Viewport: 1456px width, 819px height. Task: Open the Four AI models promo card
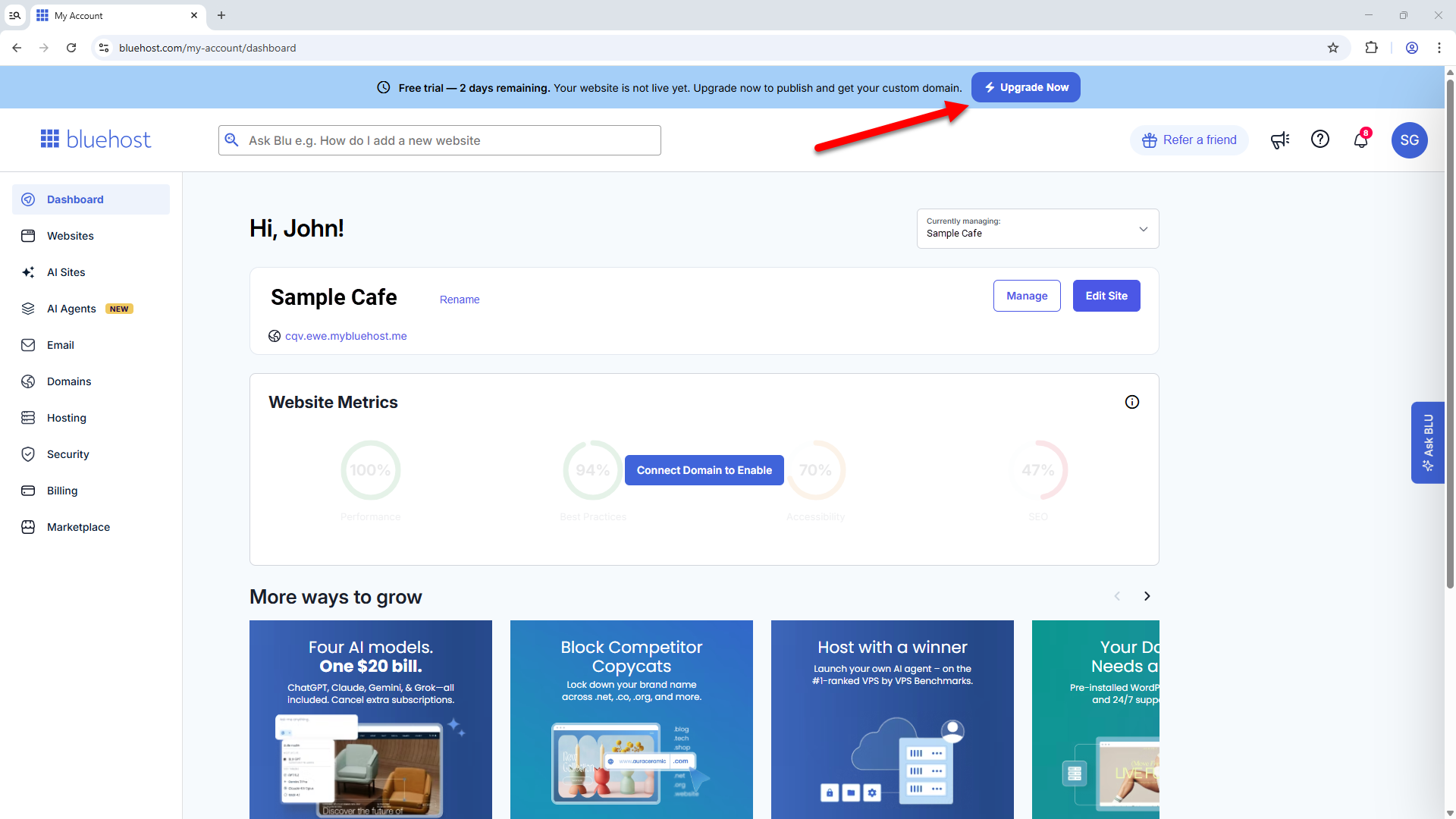[x=371, y=719]
